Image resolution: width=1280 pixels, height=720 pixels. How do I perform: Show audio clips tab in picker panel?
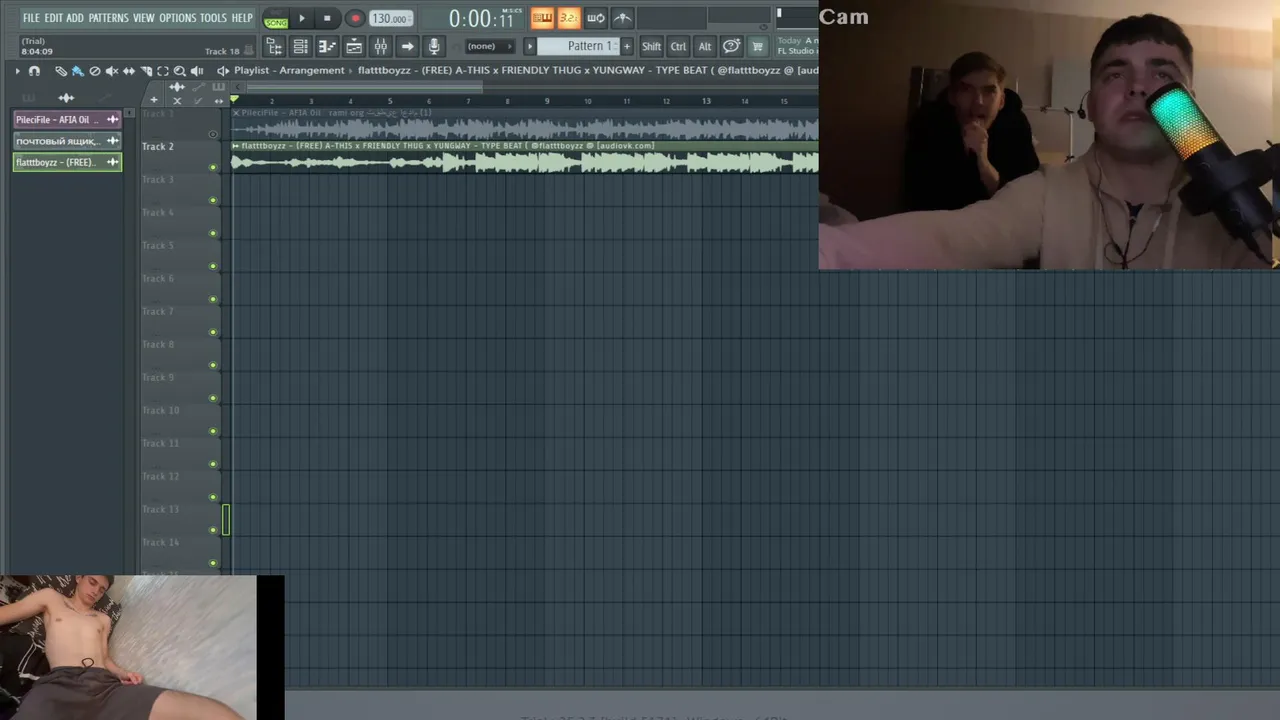click(x=66, y=98)
